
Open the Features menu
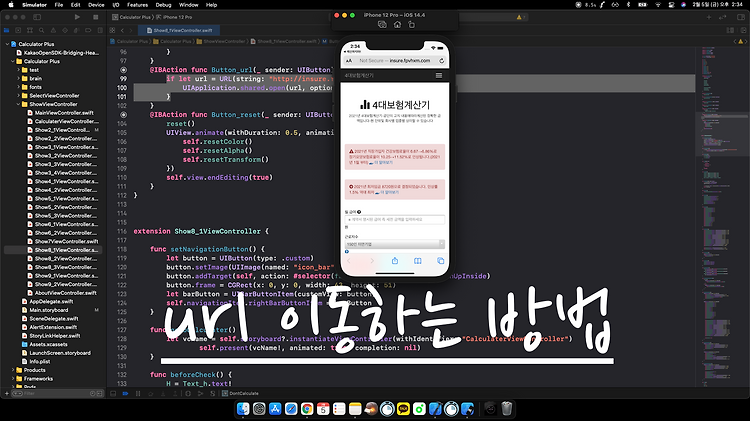click(137, 5)
